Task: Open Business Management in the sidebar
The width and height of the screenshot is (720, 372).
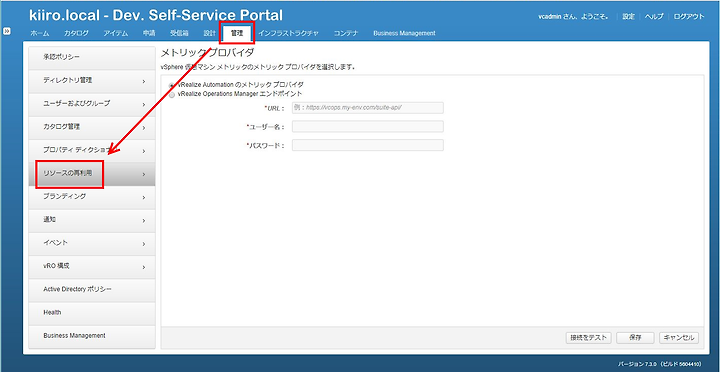Action: [92, 337]
